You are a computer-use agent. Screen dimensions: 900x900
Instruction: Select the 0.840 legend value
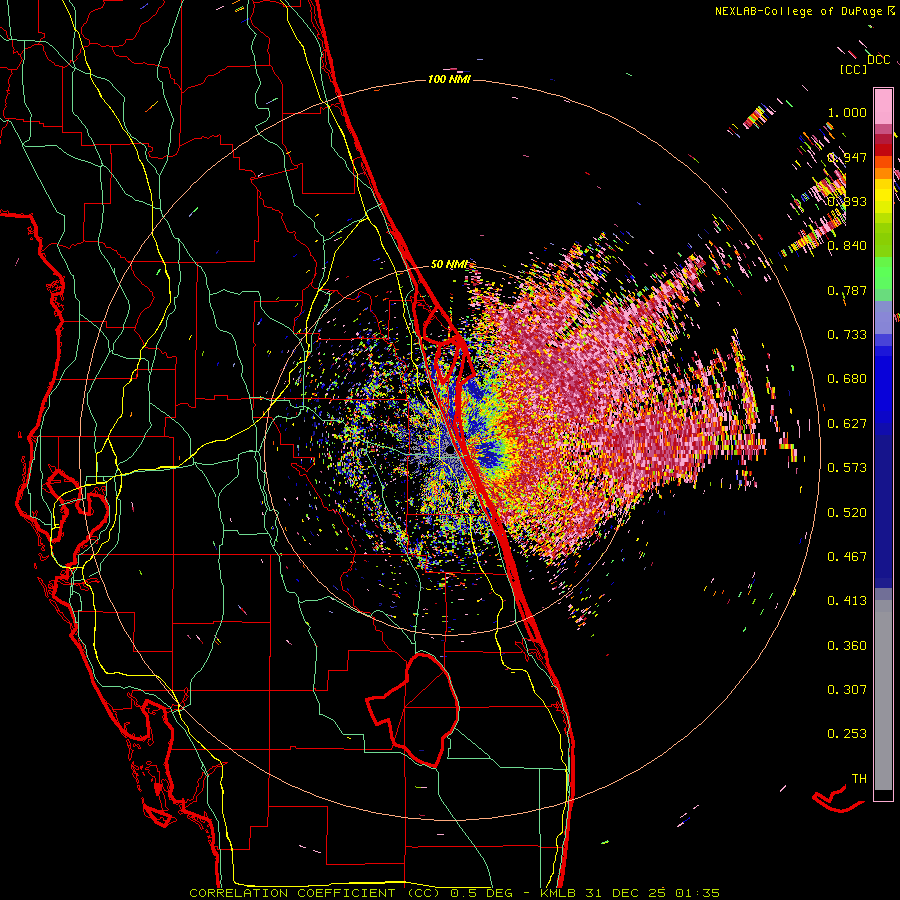click(847, 245)
